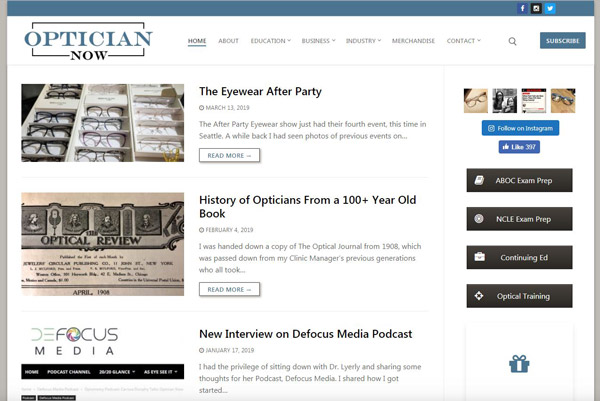Open the eyeglasses trays article thumbnail

[x=103, y=123]
